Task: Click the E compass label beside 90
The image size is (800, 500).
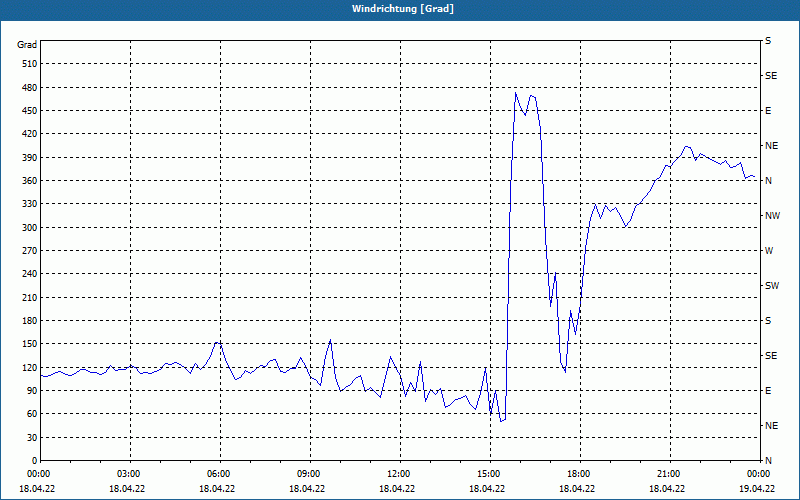Action: 768,391
